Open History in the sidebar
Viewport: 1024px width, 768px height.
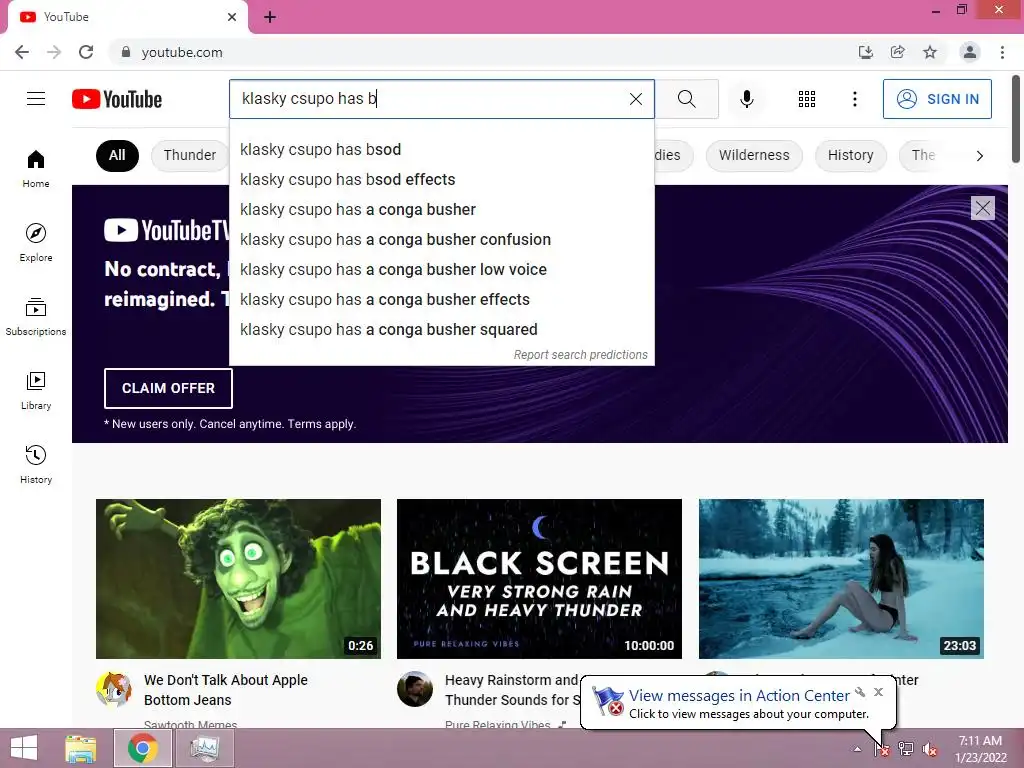coord(36,464)
